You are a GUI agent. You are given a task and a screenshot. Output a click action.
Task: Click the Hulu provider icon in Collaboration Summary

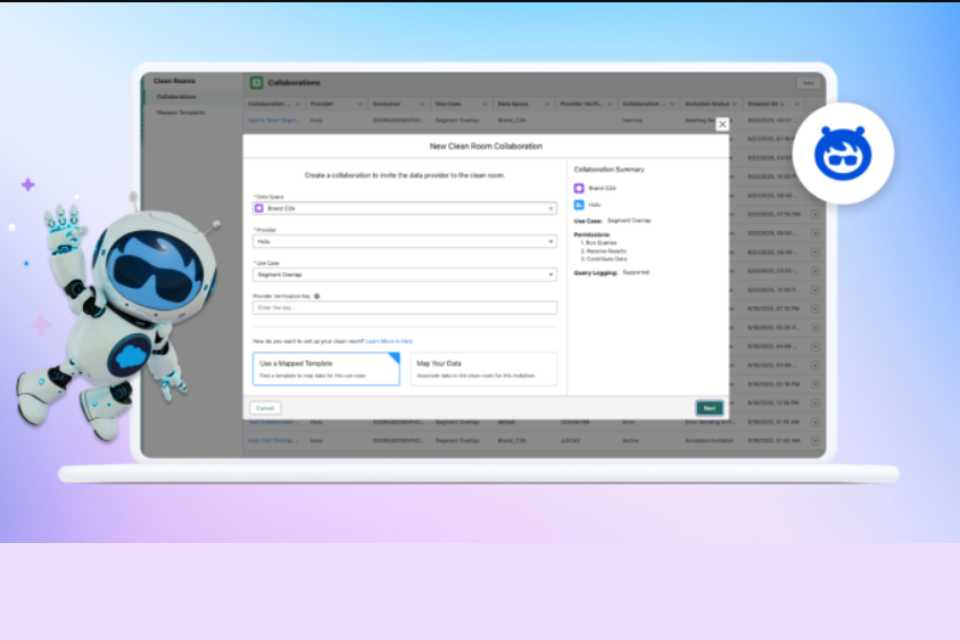tap(579, 203)
